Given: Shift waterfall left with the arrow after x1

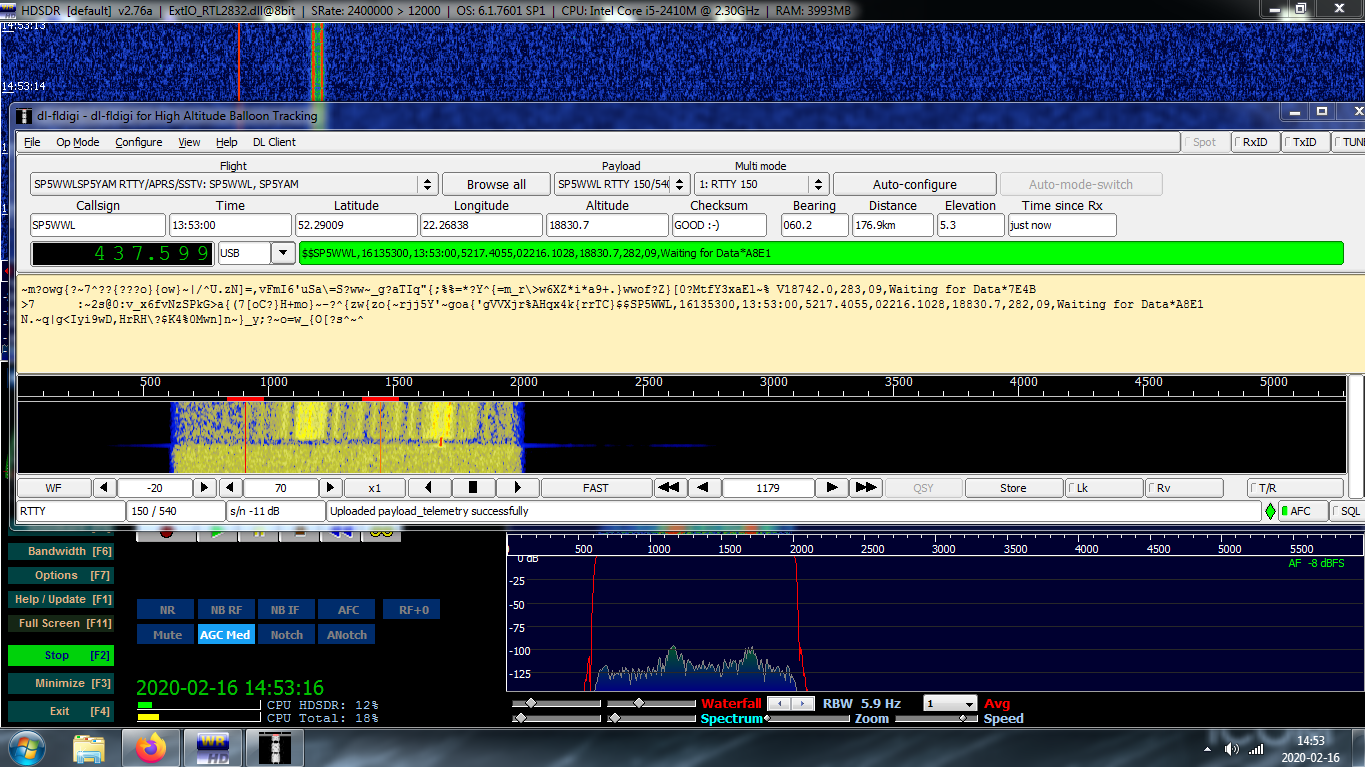Looking at the screenshot, I should [x=430, y=488].
